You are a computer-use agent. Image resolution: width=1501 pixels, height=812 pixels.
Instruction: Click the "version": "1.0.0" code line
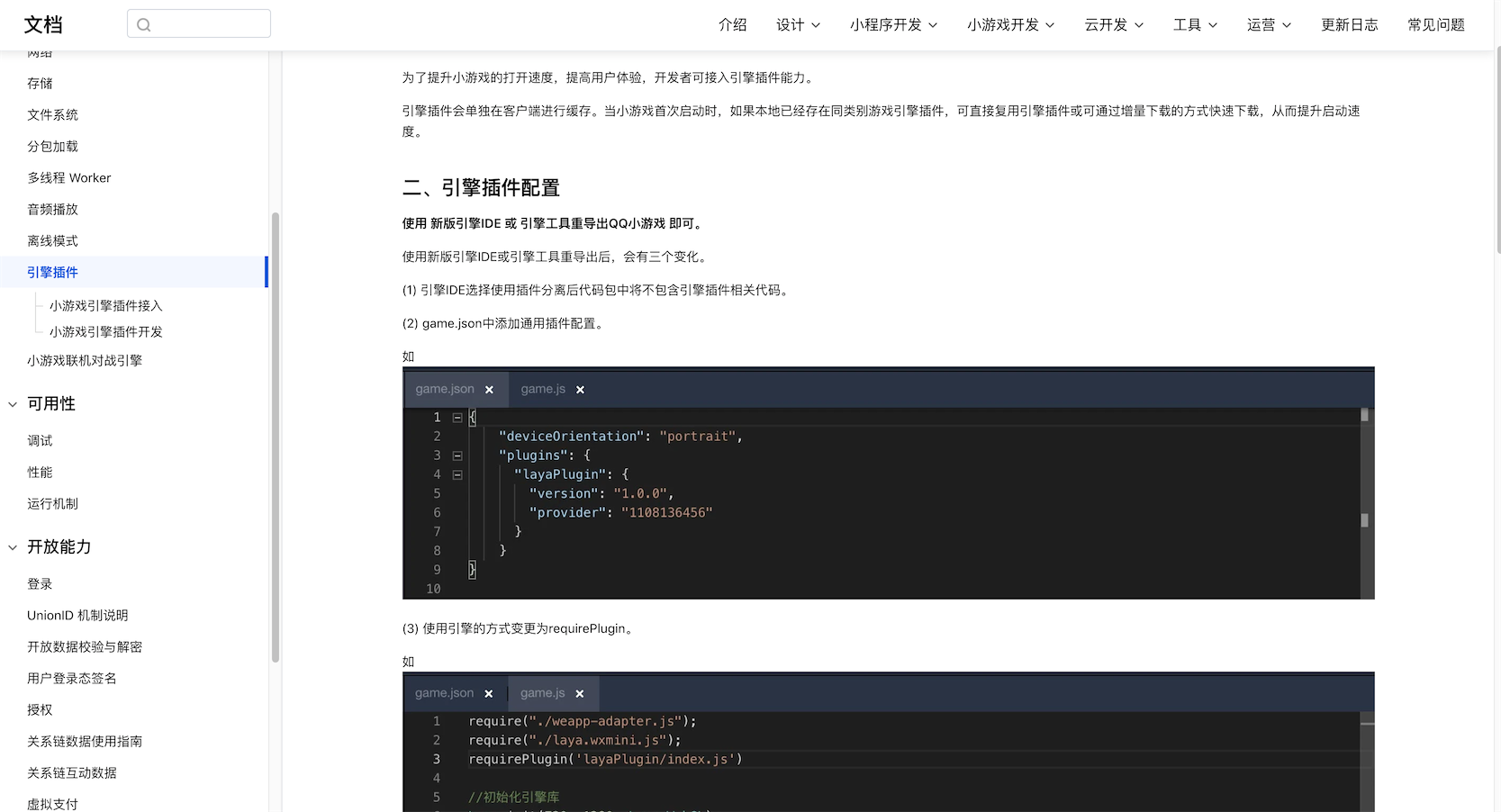coord(601,493)
